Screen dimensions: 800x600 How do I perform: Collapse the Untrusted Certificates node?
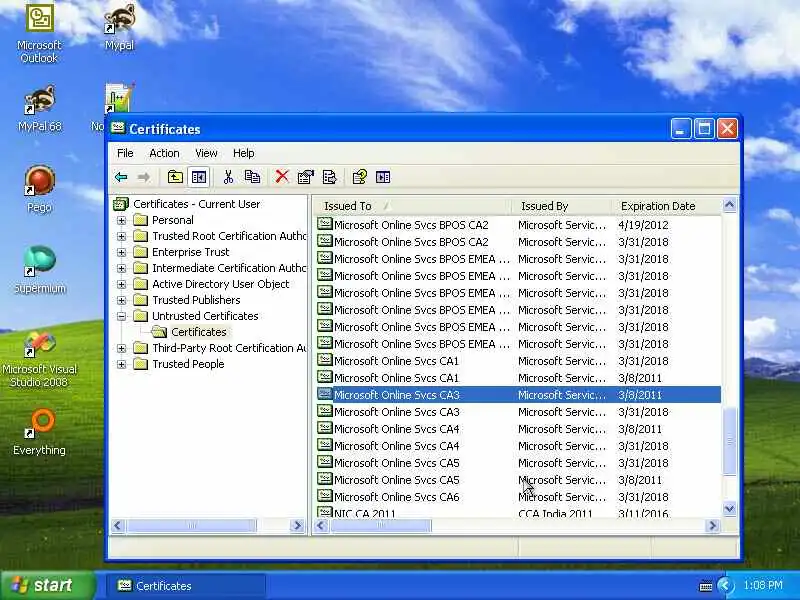[x=121, y=316]
